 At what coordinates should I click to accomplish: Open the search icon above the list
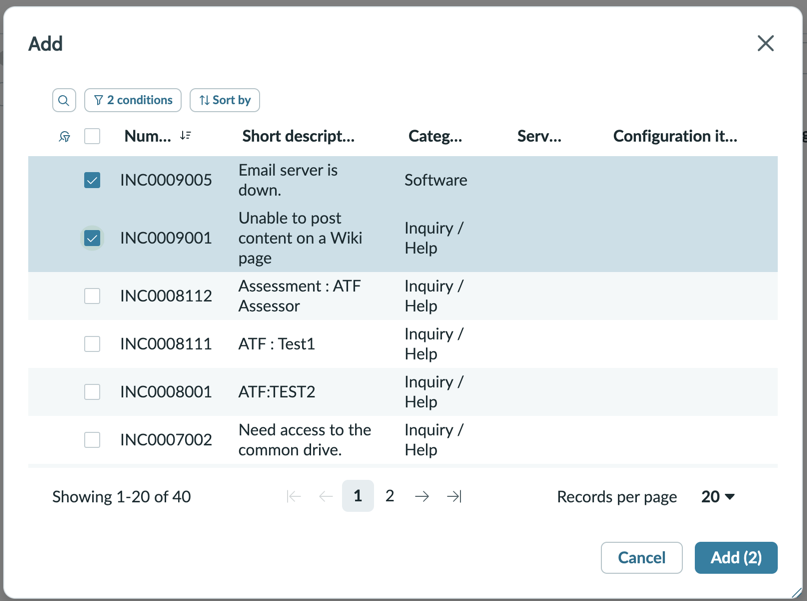(x=64, y=100)
